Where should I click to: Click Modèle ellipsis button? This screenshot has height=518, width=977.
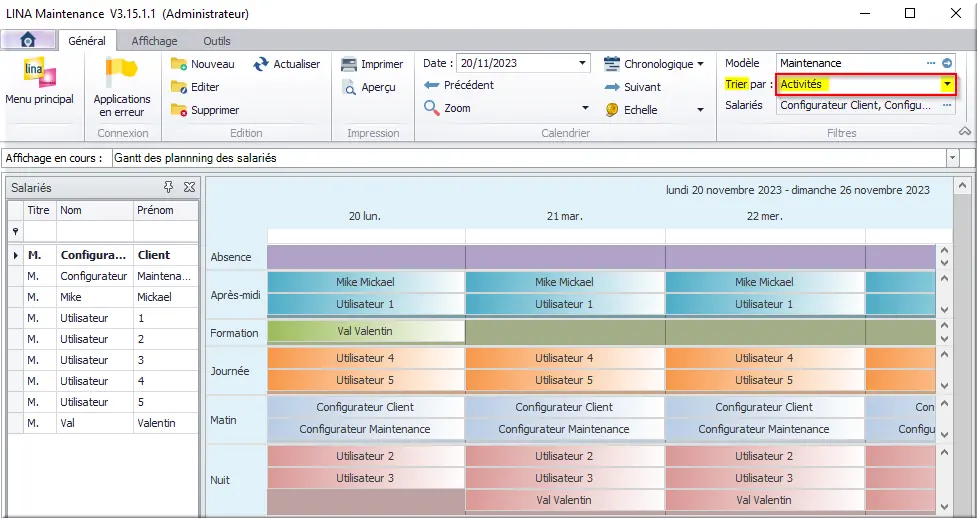pos(931,63)
